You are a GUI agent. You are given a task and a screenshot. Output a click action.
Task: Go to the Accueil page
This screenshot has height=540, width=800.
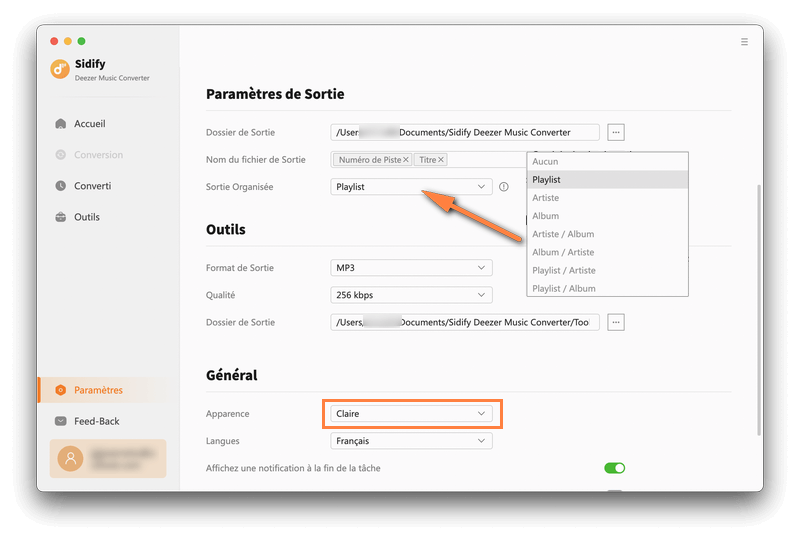point(89,124)
